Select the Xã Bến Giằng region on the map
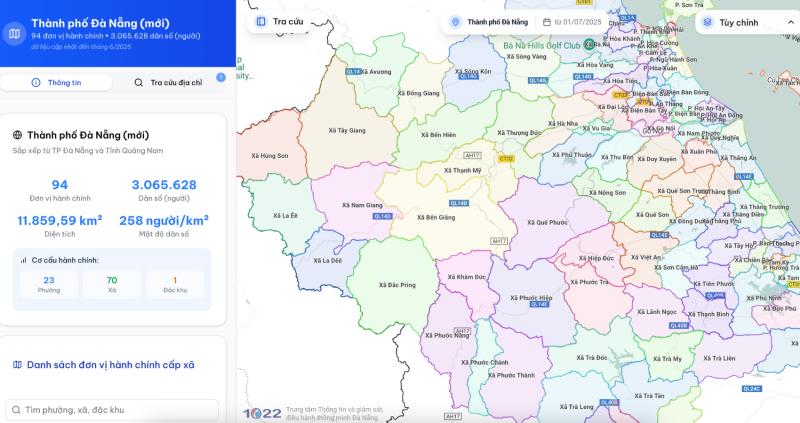The width and height of the screenshot is (800, 423). [x=436, y=217]
